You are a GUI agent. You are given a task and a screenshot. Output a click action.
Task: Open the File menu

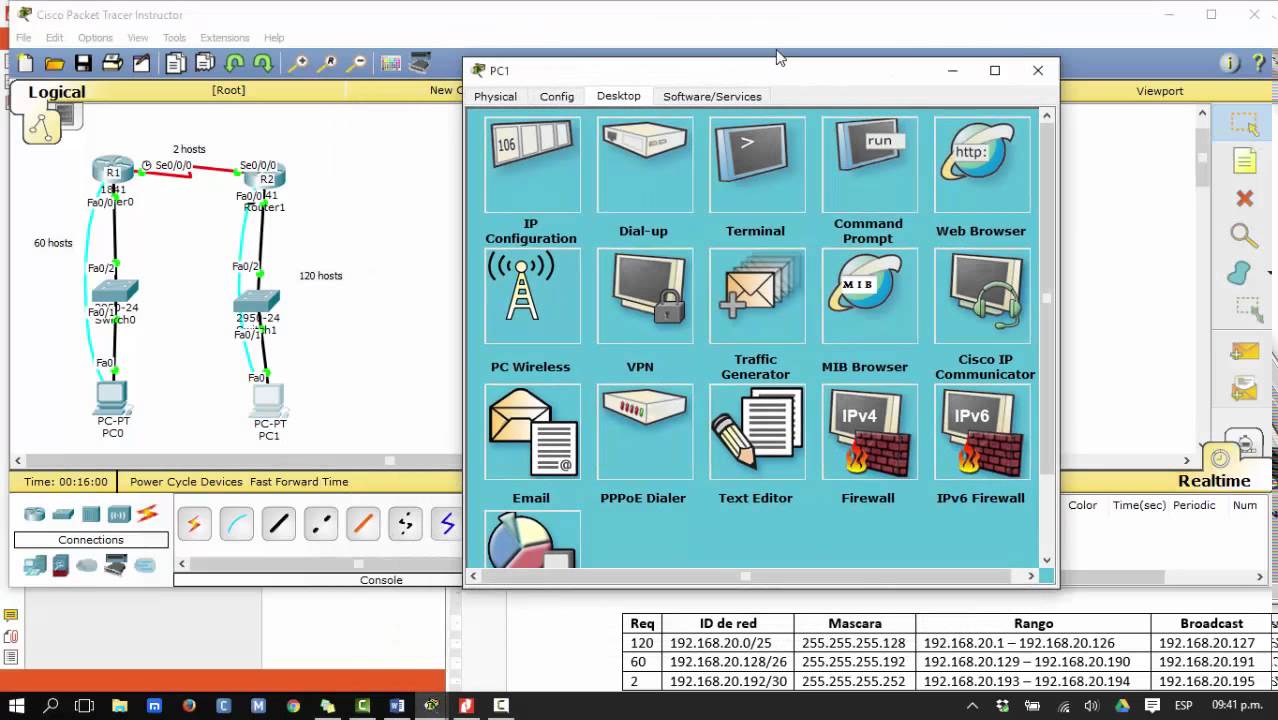[23, 38]
